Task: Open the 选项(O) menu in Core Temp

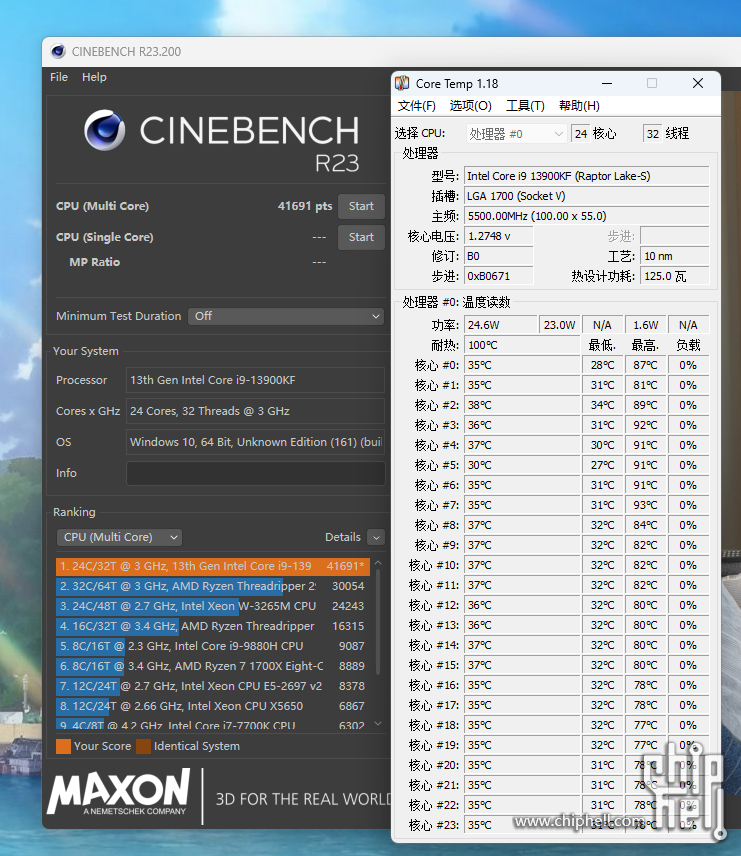Action: coord(471,105)
